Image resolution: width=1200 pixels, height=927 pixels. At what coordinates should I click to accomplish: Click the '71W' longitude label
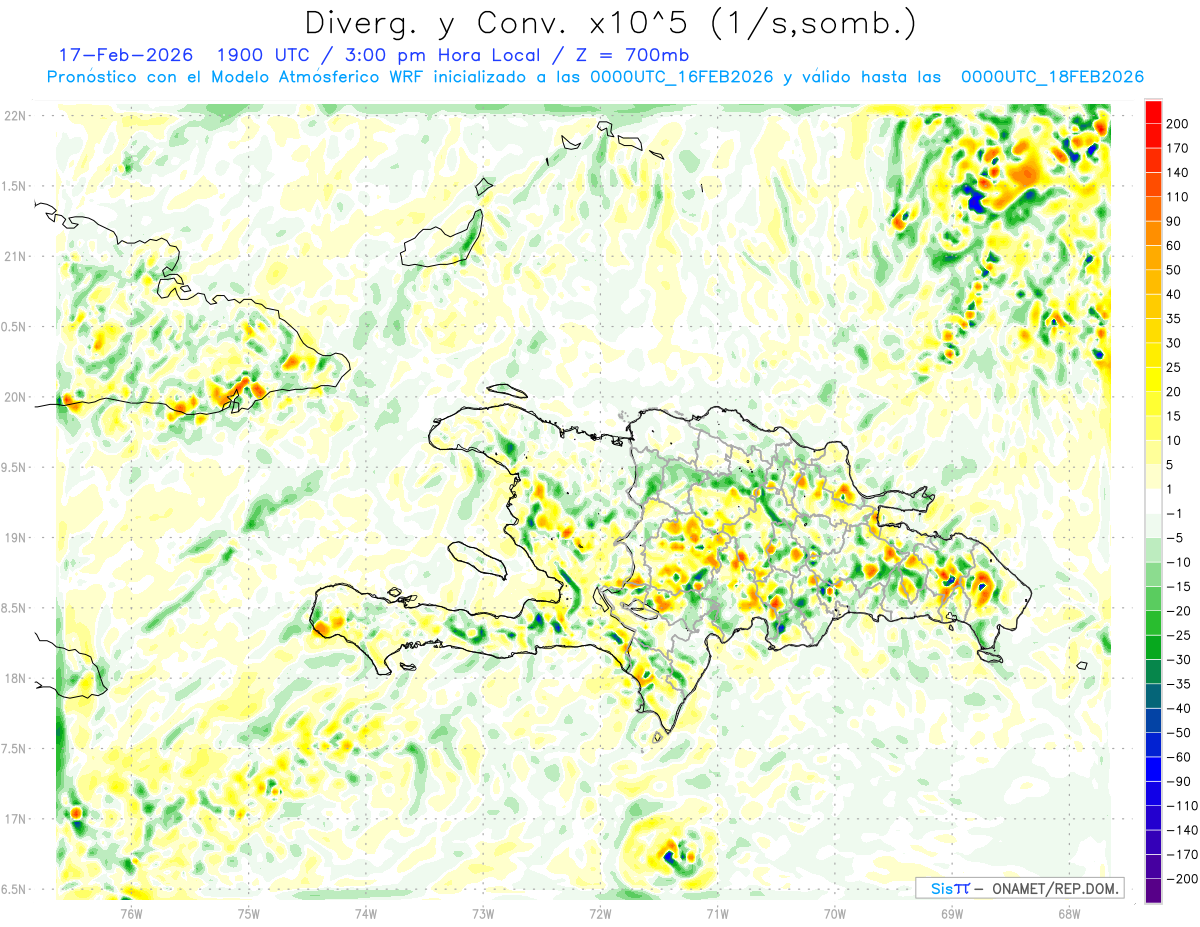717,913
